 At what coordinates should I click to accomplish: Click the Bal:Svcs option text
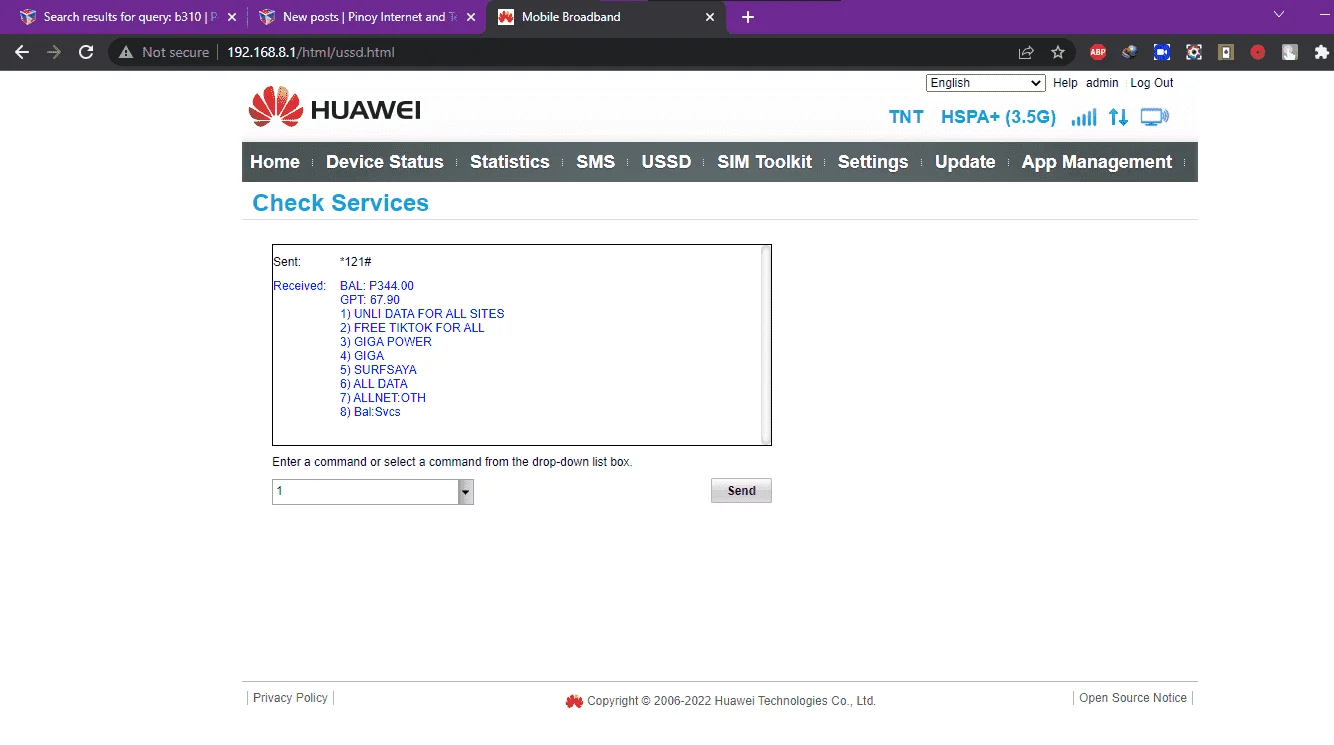(x=370, y=412)
